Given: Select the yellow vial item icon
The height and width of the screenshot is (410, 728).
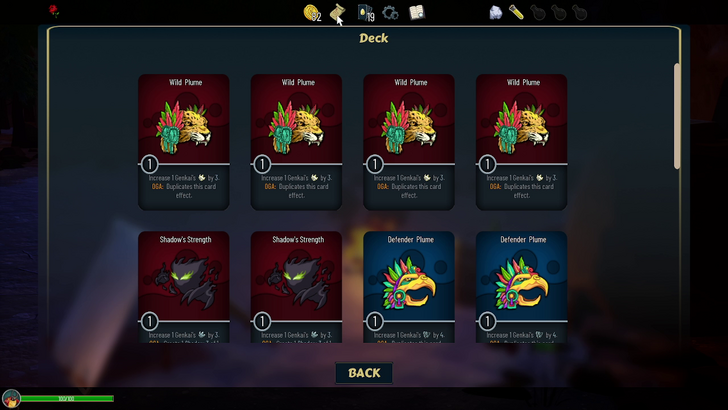Looking at the screenshot, I should [516, 12].
